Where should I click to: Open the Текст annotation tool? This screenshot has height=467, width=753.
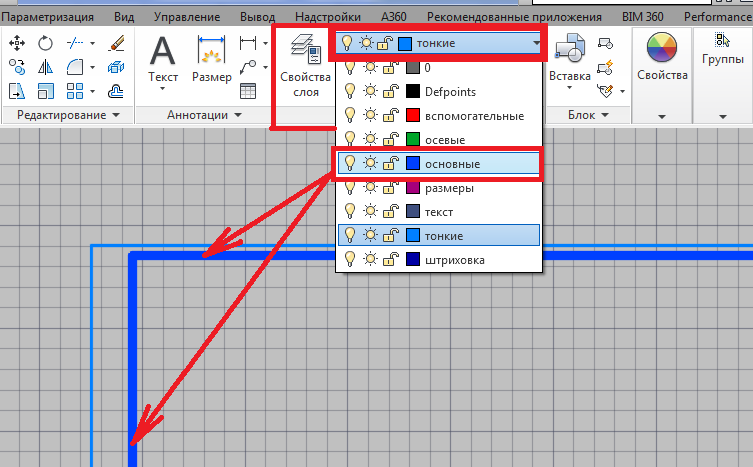click(163, 58)
